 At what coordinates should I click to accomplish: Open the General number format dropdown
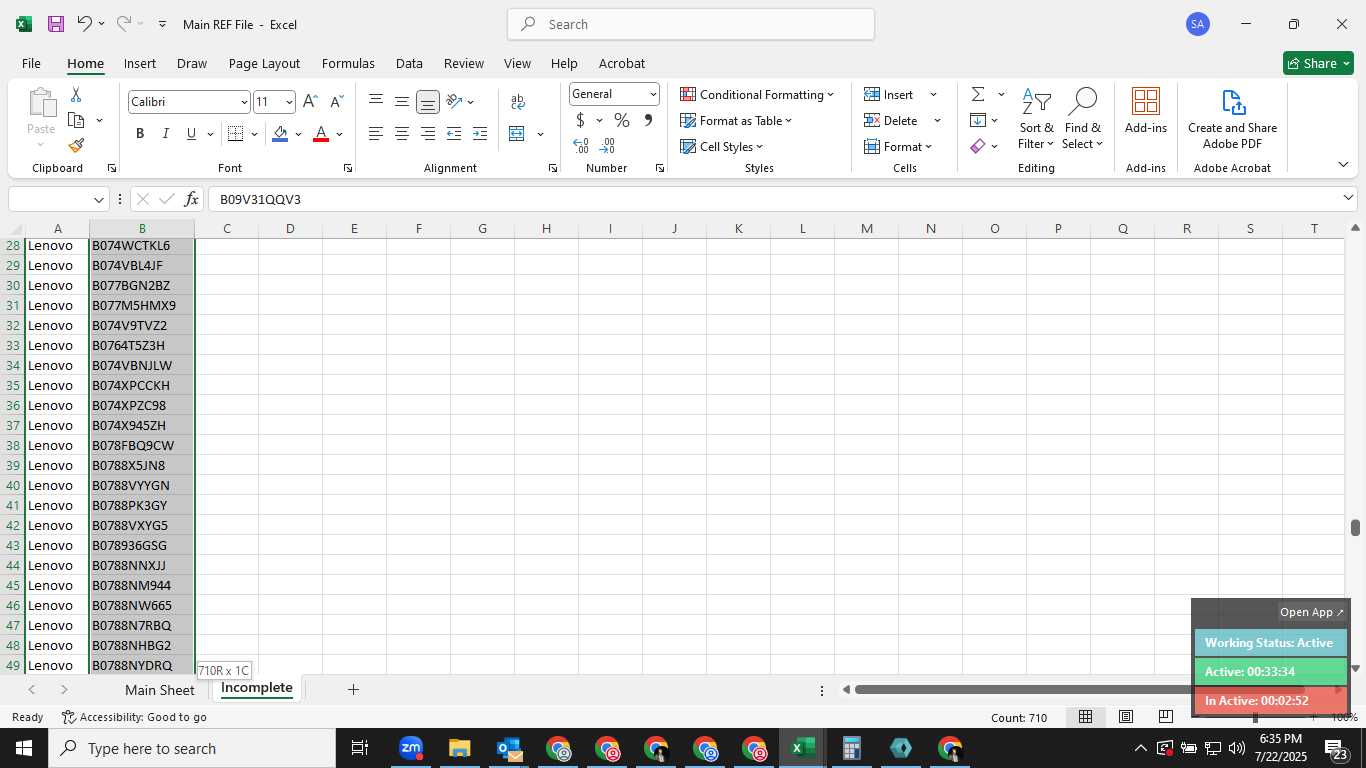click(653, 94)
